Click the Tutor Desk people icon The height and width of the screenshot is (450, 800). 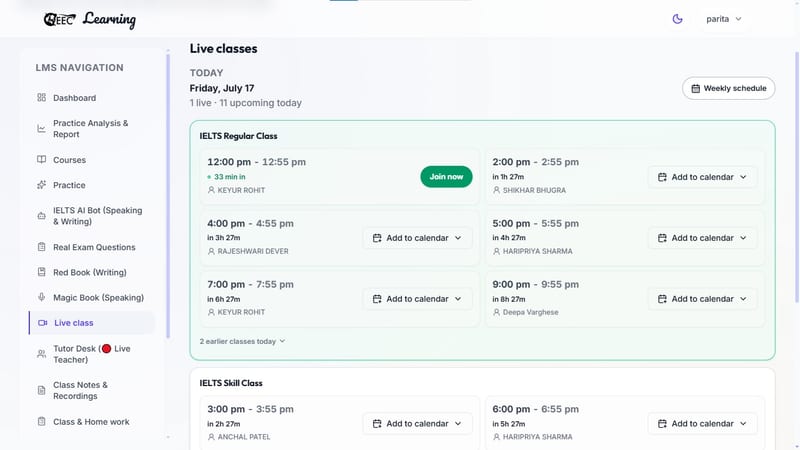(x=41, y=354)
